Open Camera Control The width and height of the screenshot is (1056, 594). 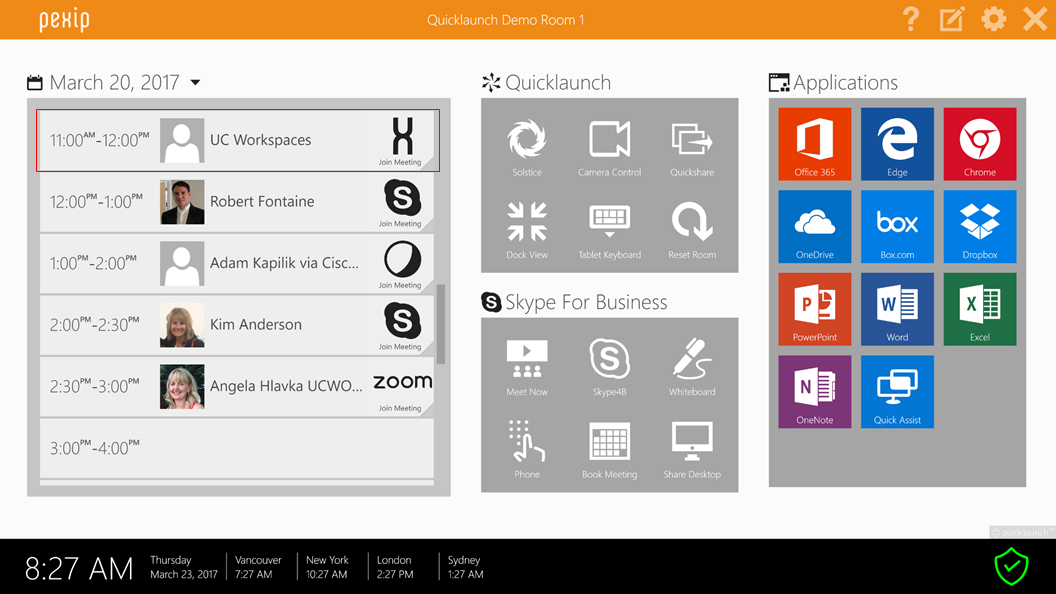(609, 147)
